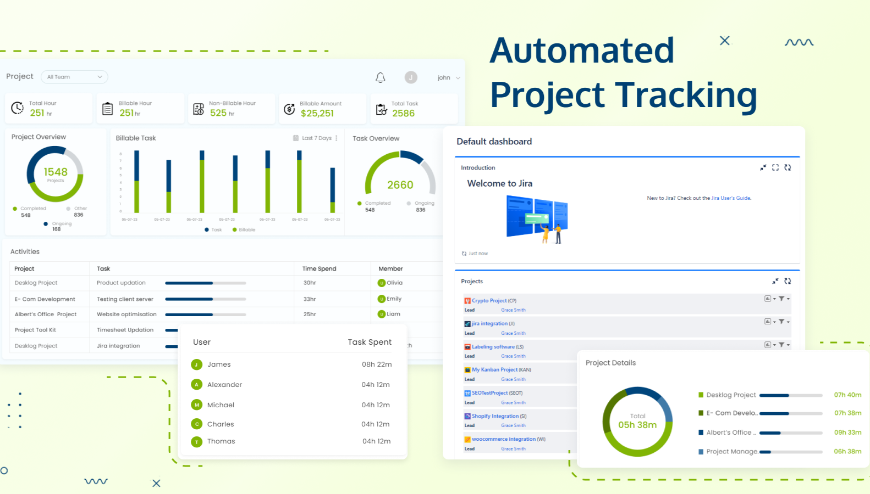The width and height of the screenshot is (870, 494).
Task: Open the All Team dropdown
Action: [x=74, y=77]
